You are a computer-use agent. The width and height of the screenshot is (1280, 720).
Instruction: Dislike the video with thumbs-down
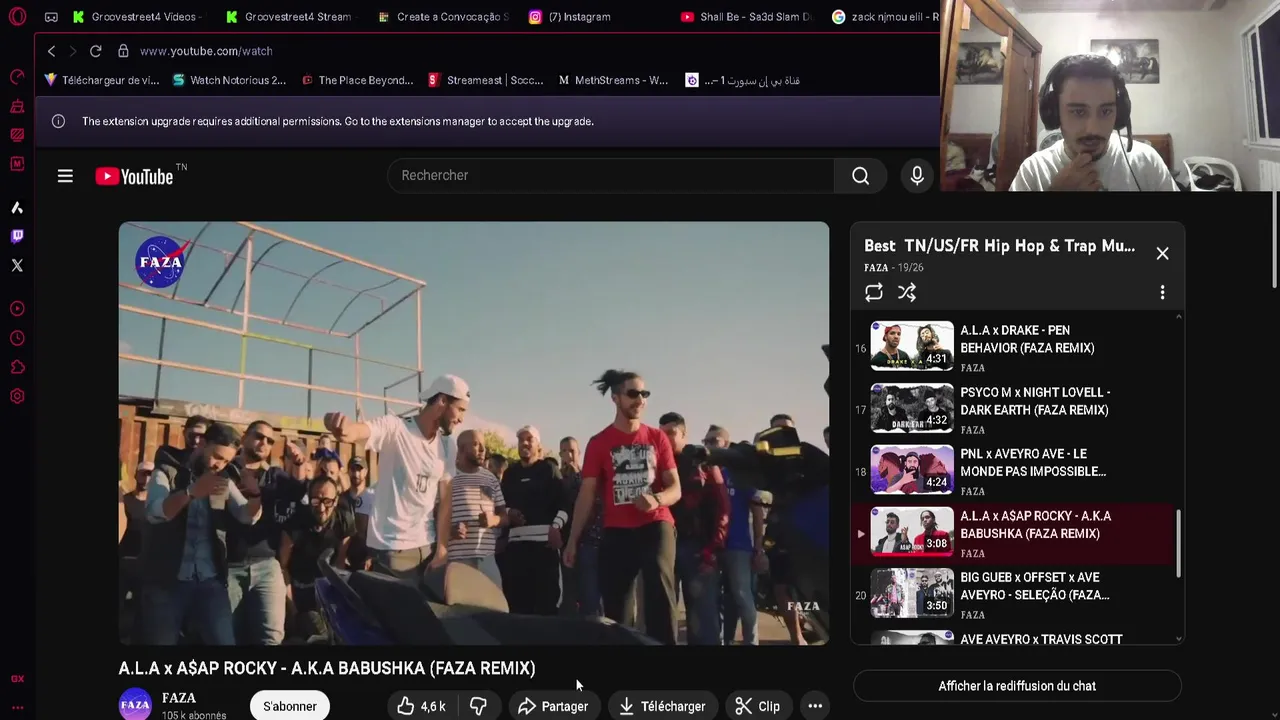pyautogui.click(x=478, y=706)
